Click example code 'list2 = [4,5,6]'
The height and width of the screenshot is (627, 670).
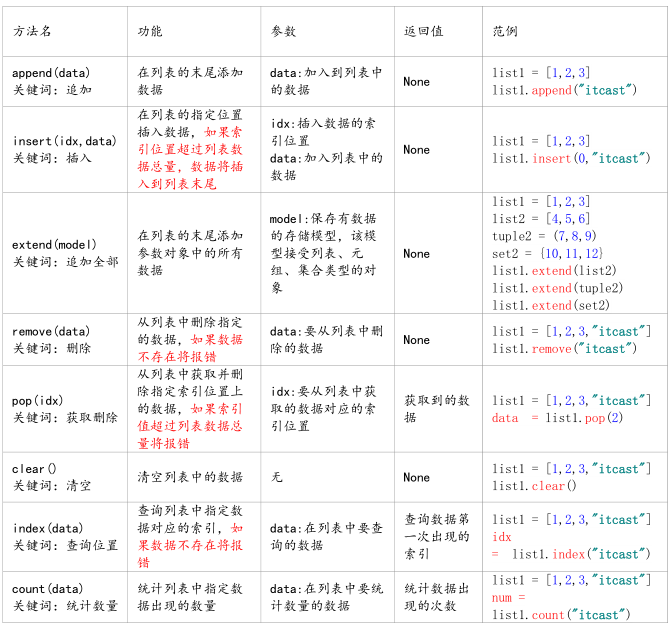coord(541,219)
